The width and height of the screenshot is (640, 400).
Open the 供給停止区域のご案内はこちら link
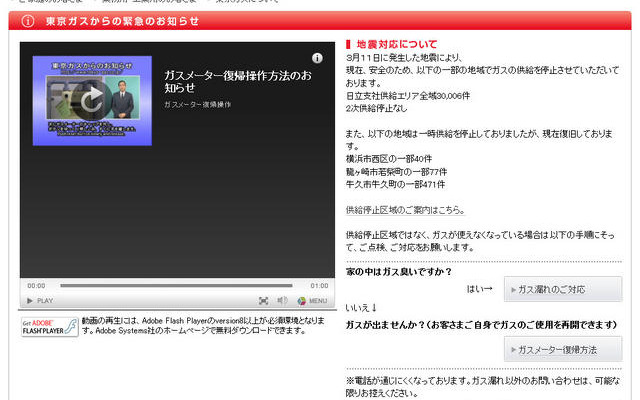pos(405,210)
